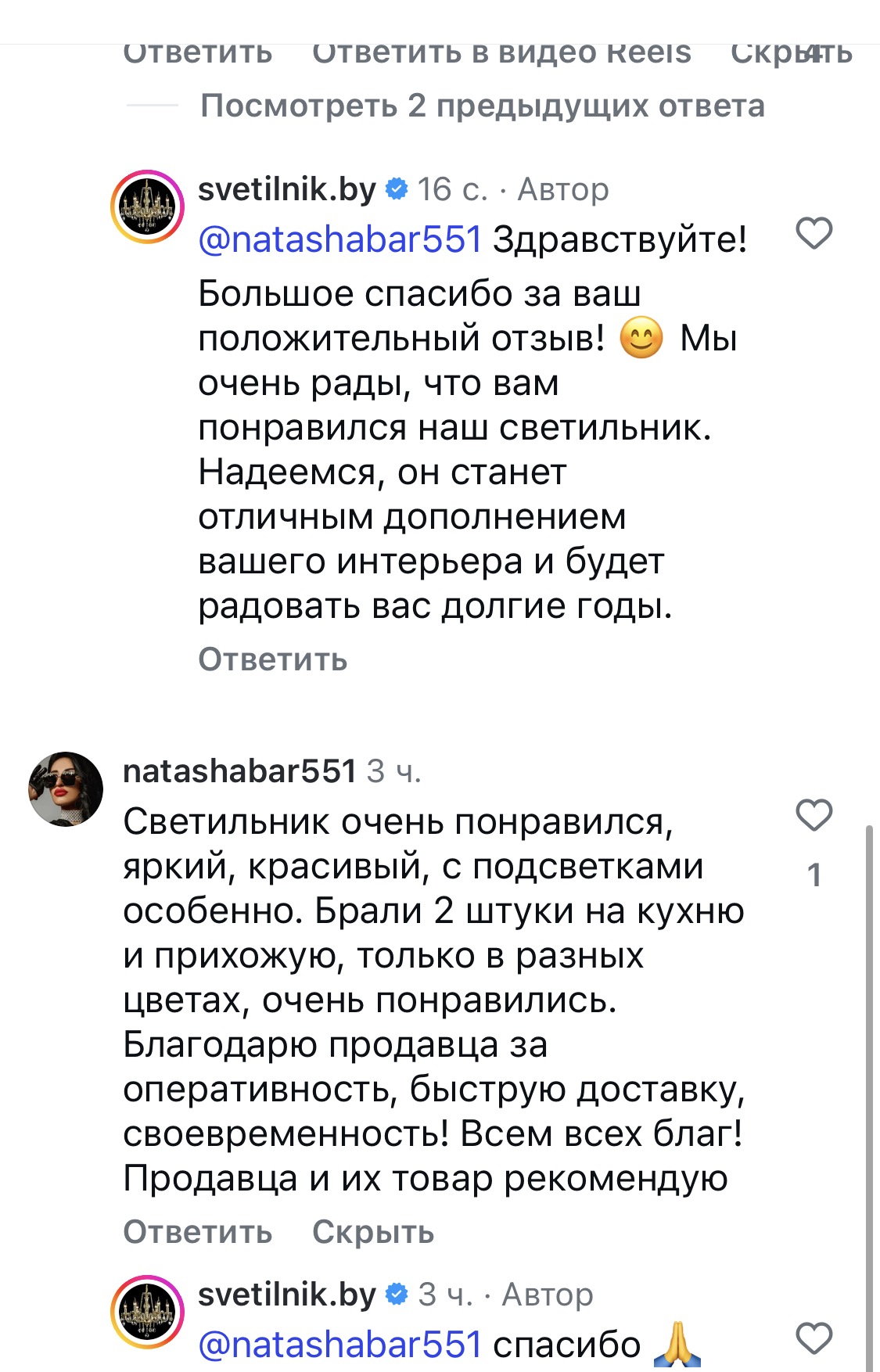Like natashabar551's comment about the lamp
The image size is (880, 1372).
[814, 816]
